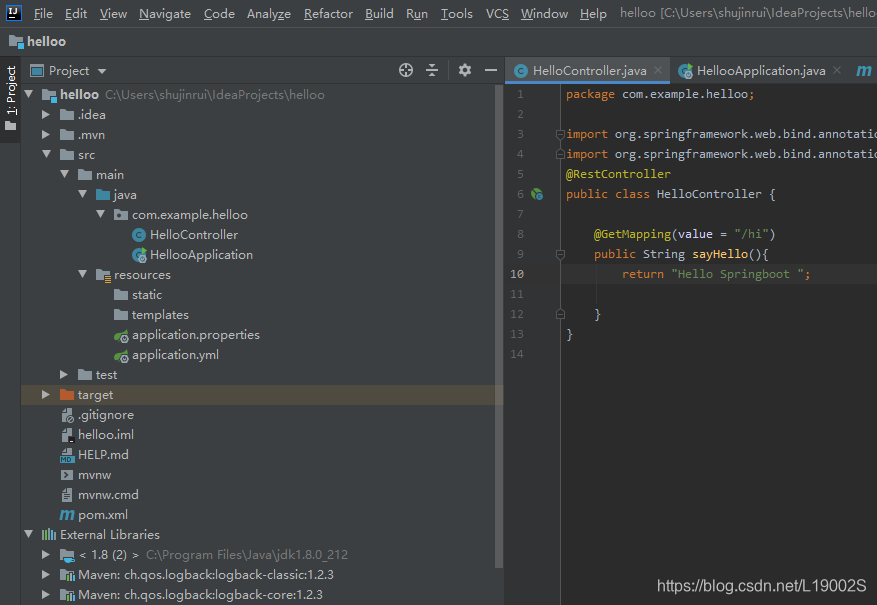This screenshot has height=605, width=877.
Task: Place cursor on line 10 return statement
Action: coord(716,275)
